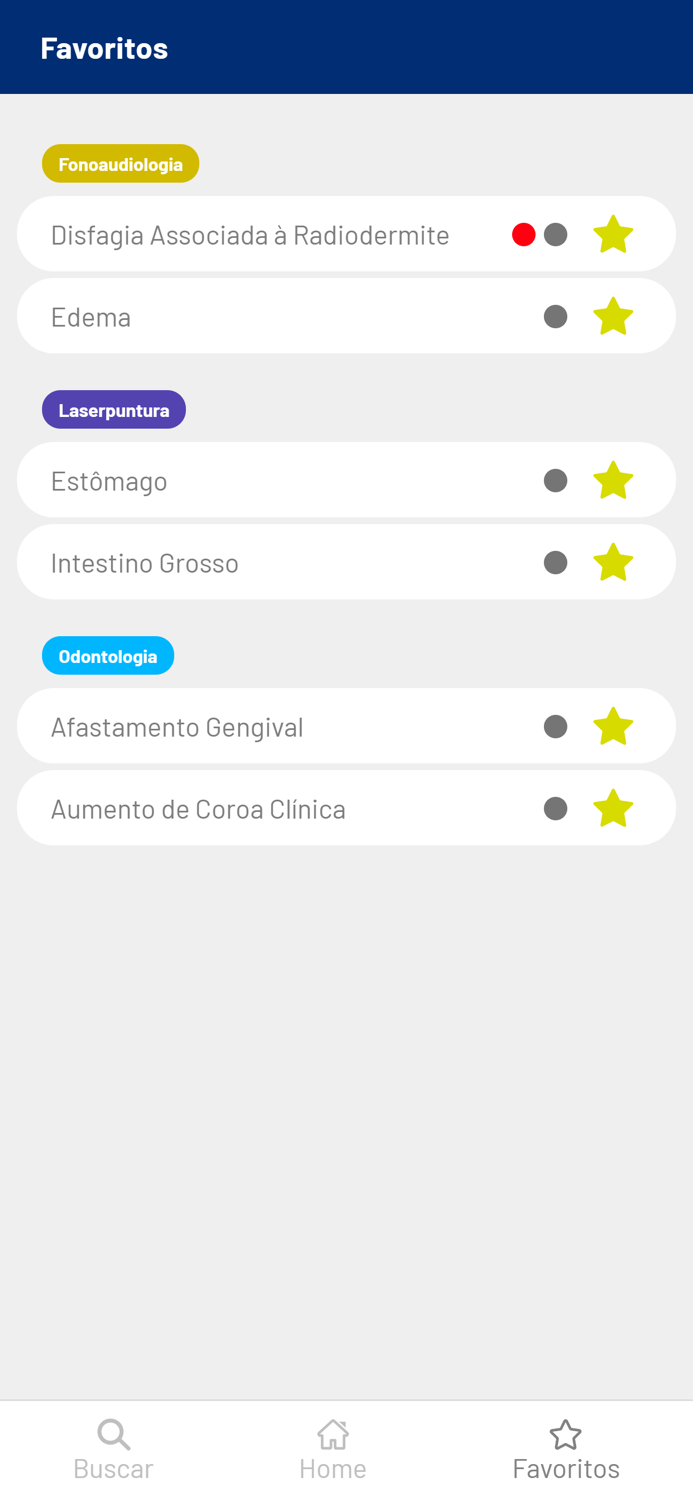This screenshot has width=693, height=1500.
Task: Switch to the Home tab
Action: pyautogui.click(x=333, y=1447)
